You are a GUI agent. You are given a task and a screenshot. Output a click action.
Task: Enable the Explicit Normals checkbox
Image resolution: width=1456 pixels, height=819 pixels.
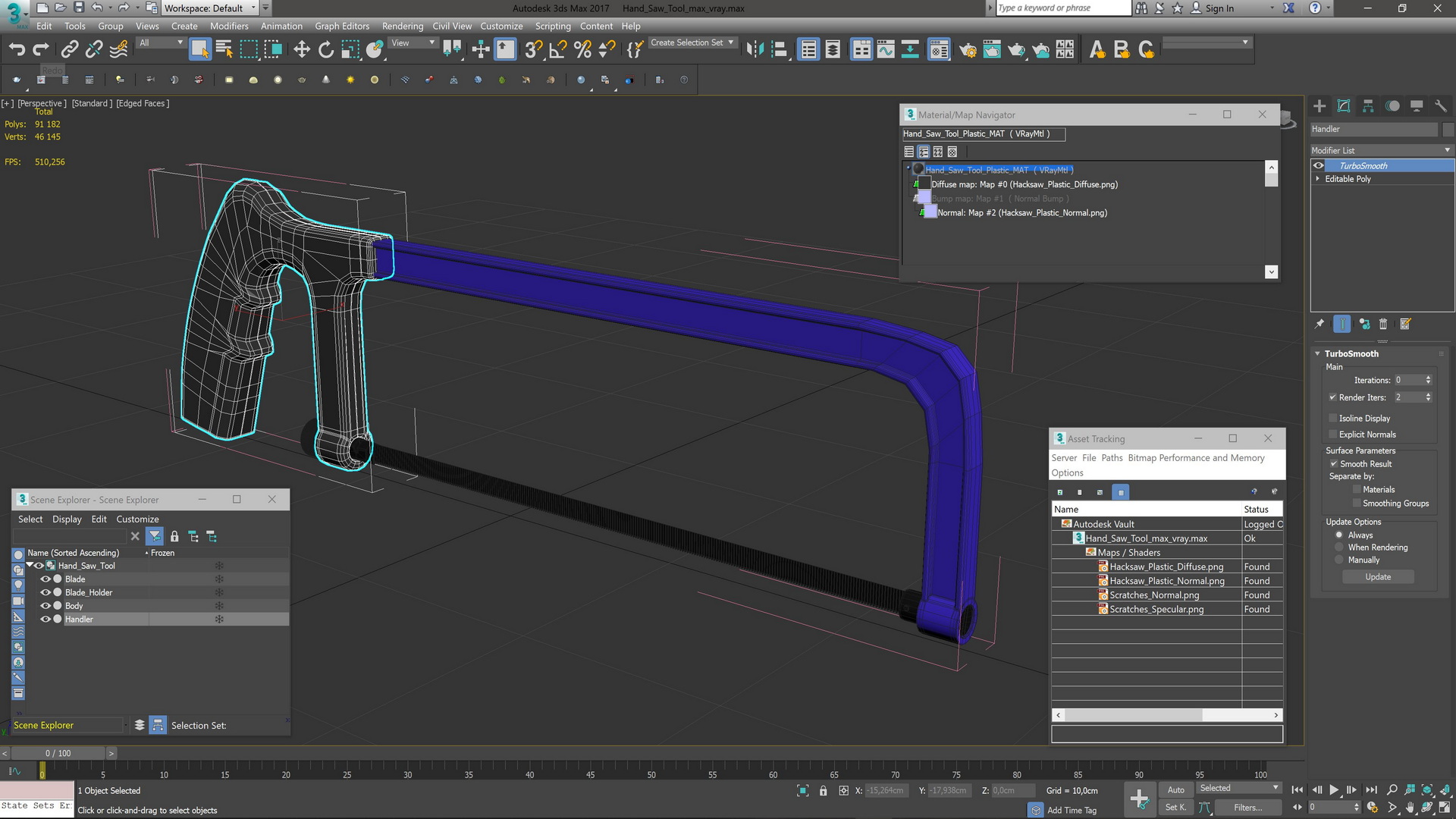point(1332,435)
